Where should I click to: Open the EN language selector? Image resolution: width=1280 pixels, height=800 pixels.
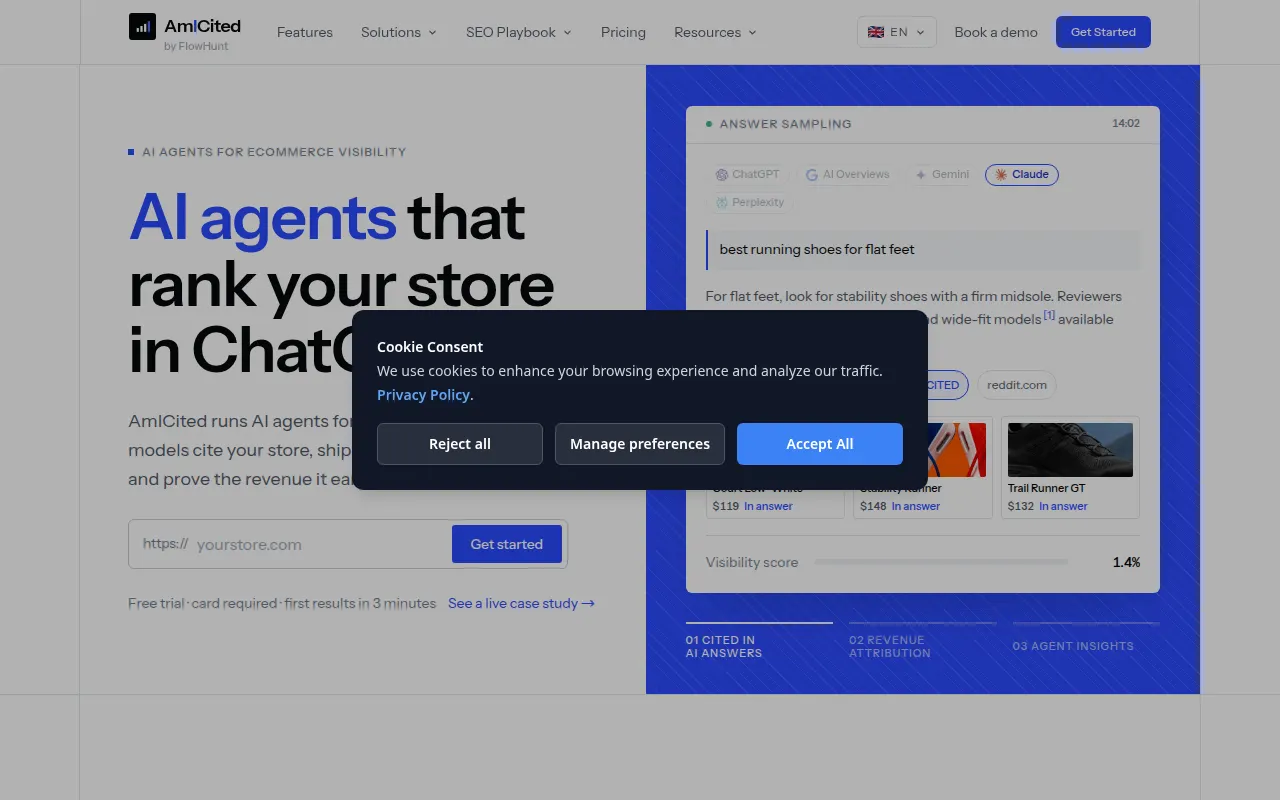[x=897, y=32]
